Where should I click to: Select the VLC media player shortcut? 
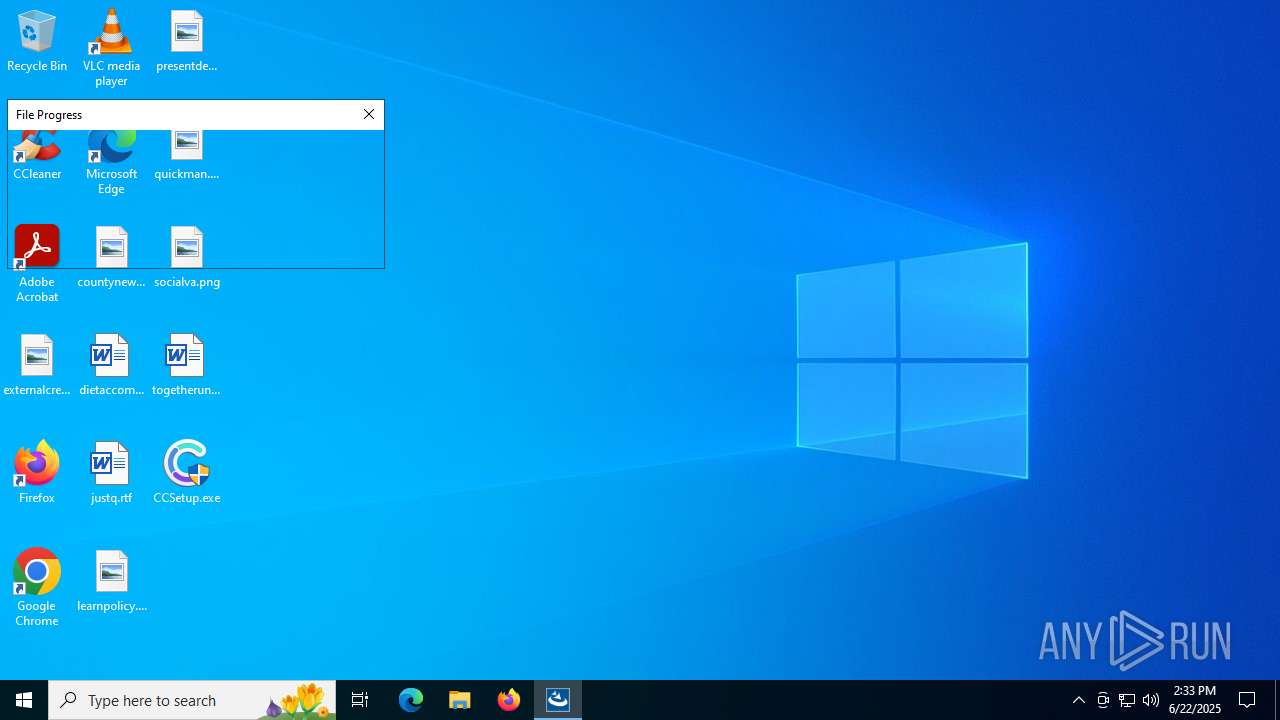(111, 48)
